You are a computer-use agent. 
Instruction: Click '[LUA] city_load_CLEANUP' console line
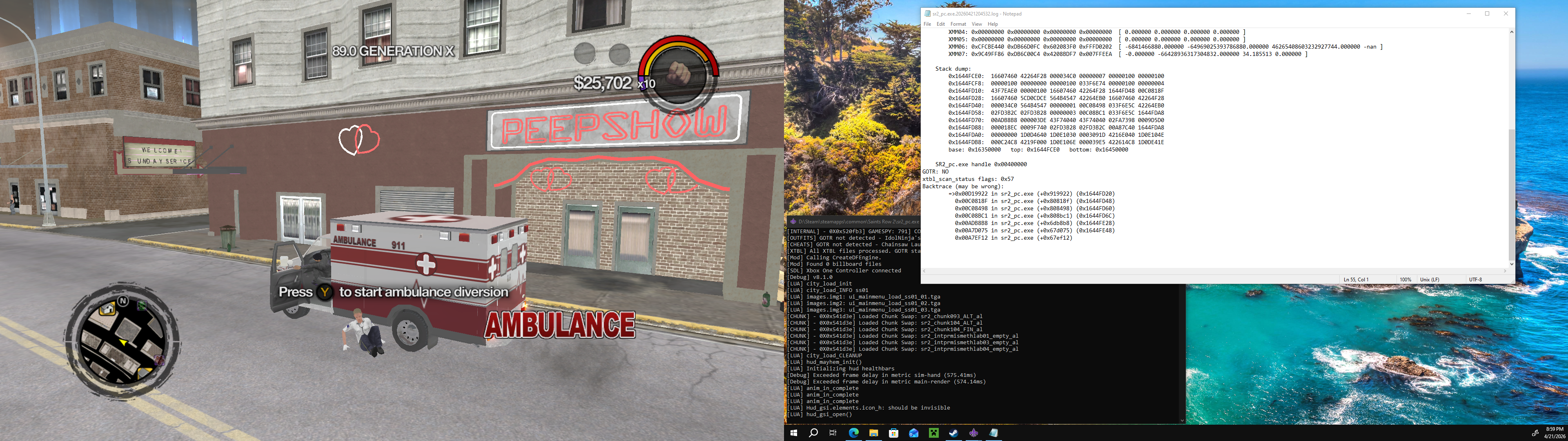click(824, 356)
